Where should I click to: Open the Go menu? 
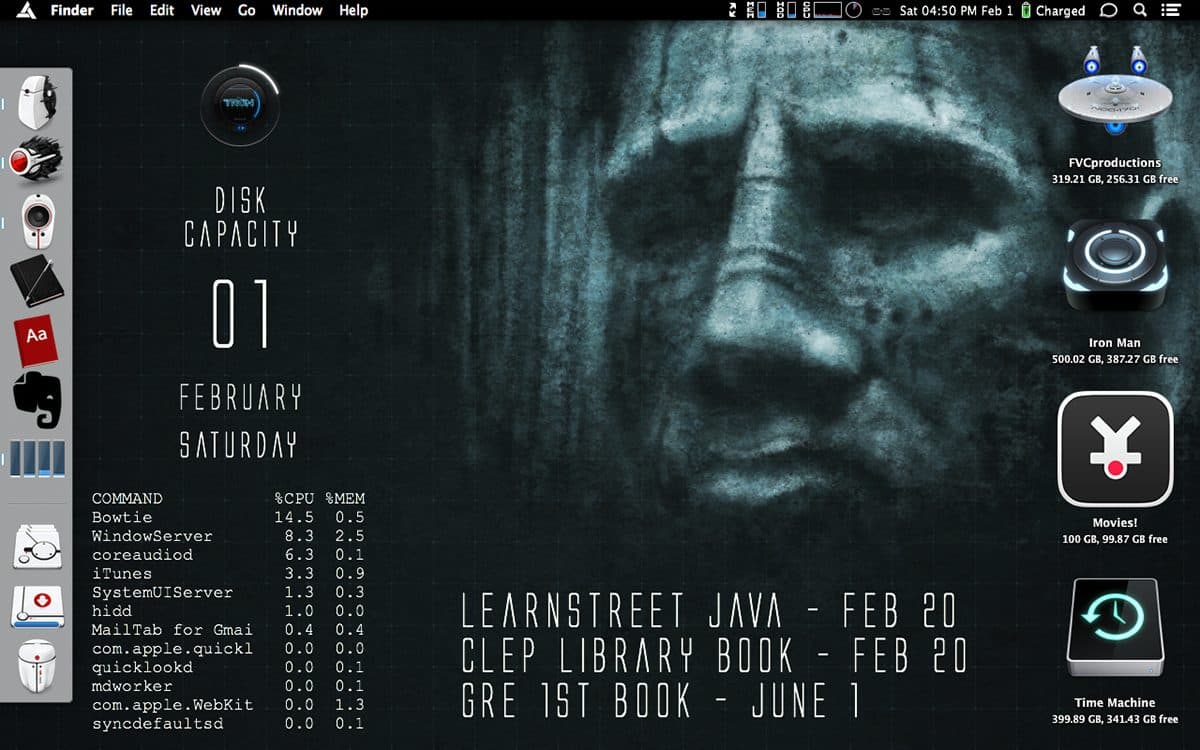[246, 11]
